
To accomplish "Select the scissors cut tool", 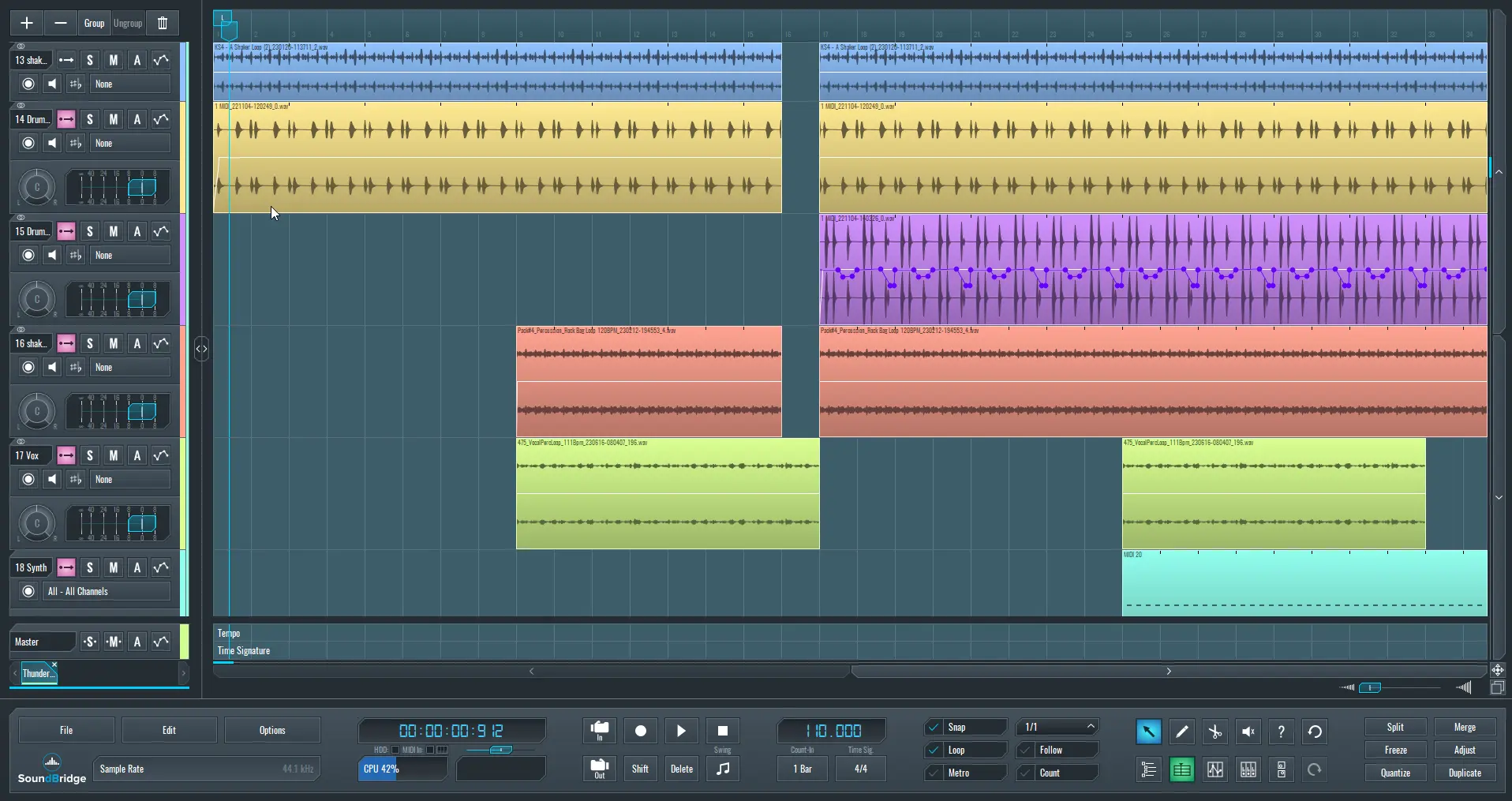I will (1215, 732).
